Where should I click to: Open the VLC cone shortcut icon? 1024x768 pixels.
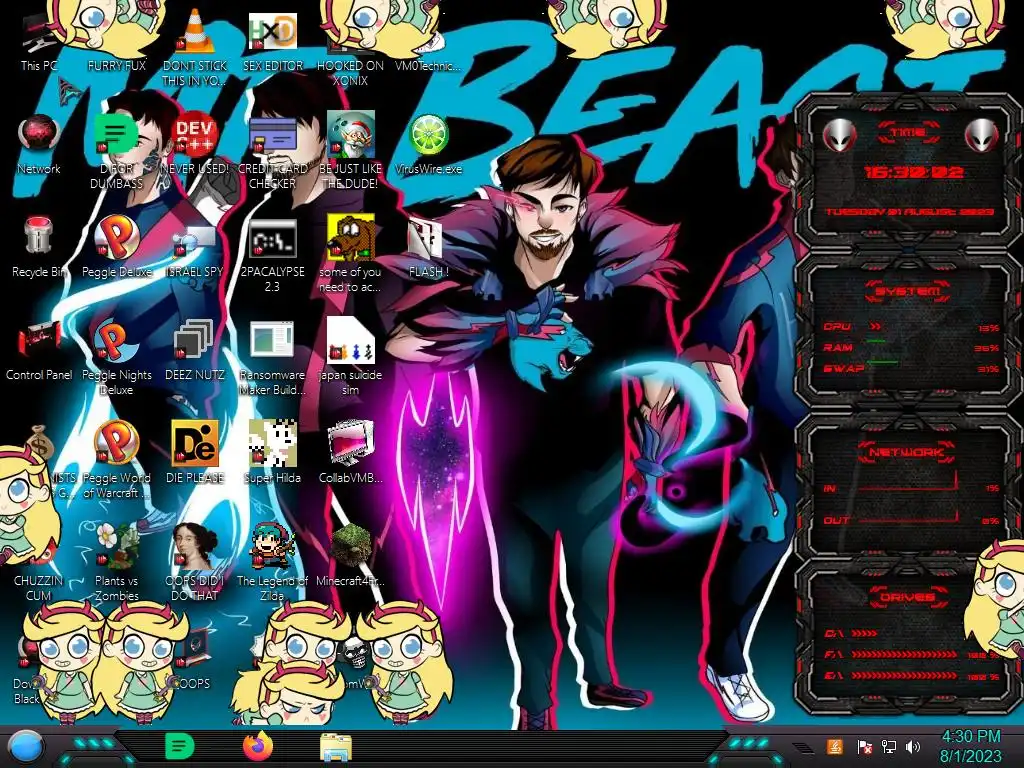coord(195,33)
